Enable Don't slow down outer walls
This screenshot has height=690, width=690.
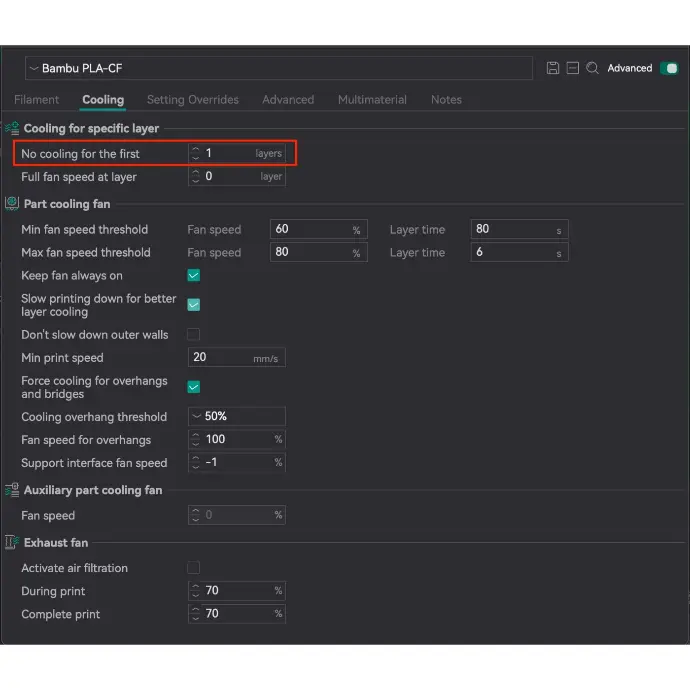(x=194, y=335)
